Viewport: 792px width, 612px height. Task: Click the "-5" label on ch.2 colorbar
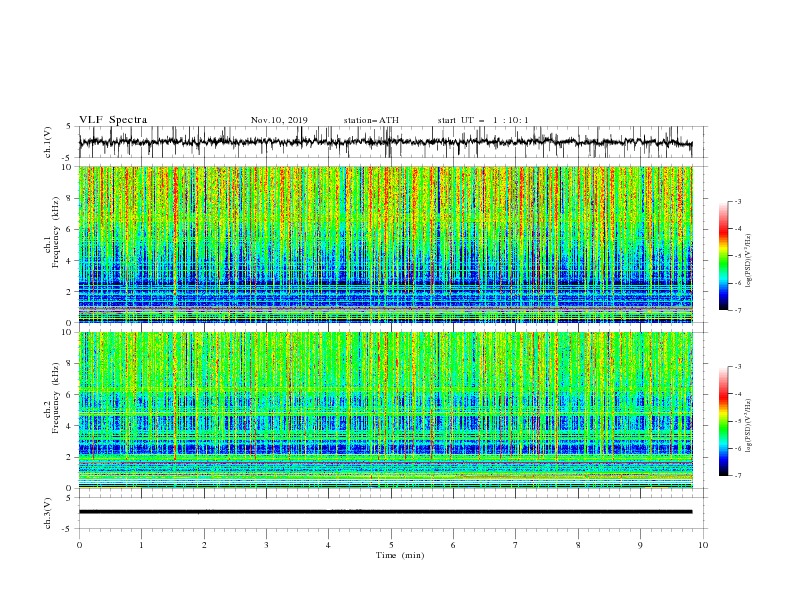pos(737,421)
